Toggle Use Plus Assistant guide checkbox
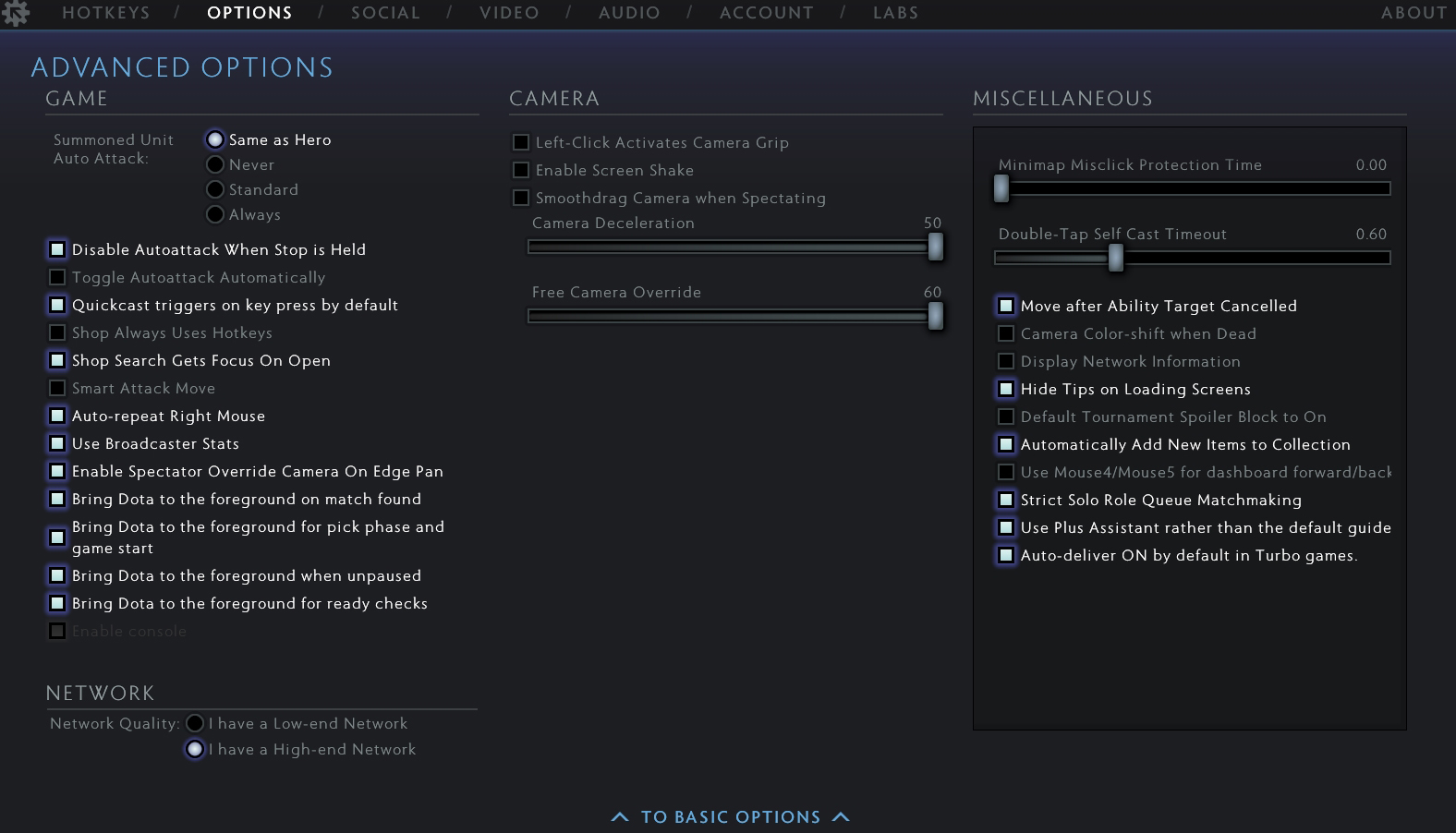This screenshot has height=833, width=1456. click(1006, 527)
